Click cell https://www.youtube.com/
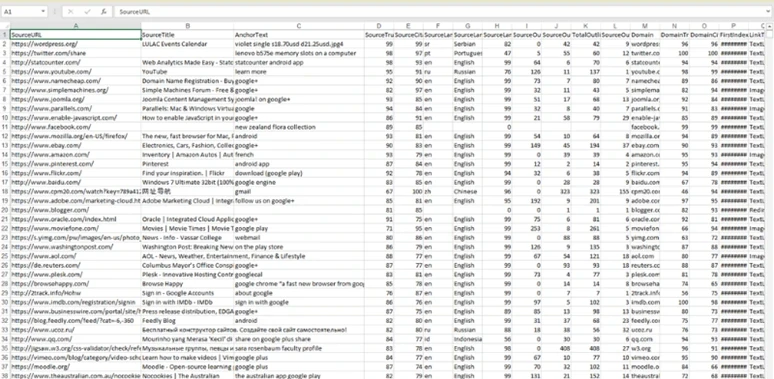Screen dimensions: 774x379 coord(76,72)
